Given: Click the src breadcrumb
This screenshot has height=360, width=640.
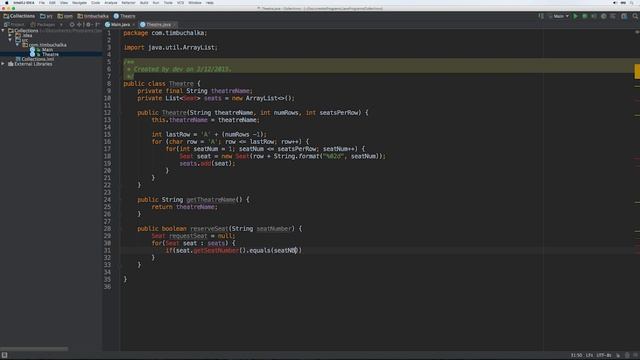Looking at the screenshot, I should tap(46, 16).
